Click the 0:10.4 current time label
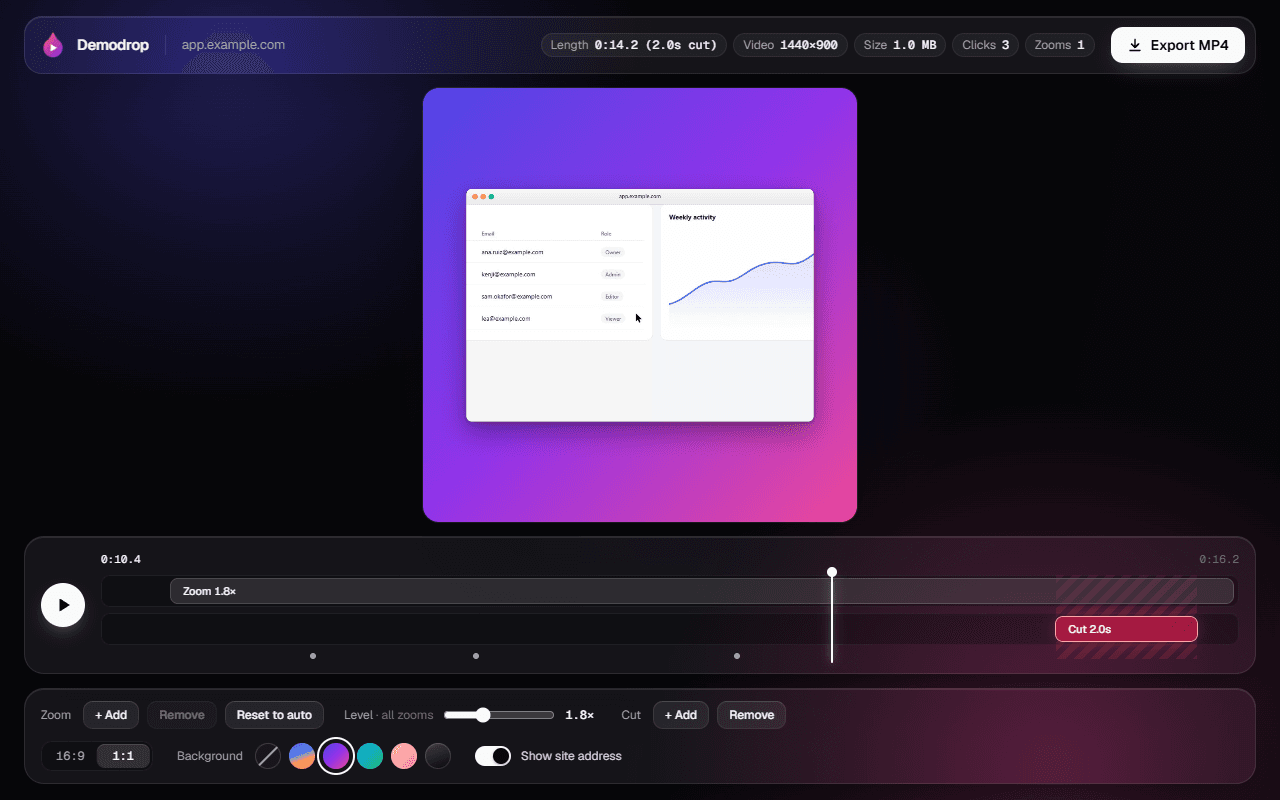This screenshot has width=1280, height=800. pos(121,560)
